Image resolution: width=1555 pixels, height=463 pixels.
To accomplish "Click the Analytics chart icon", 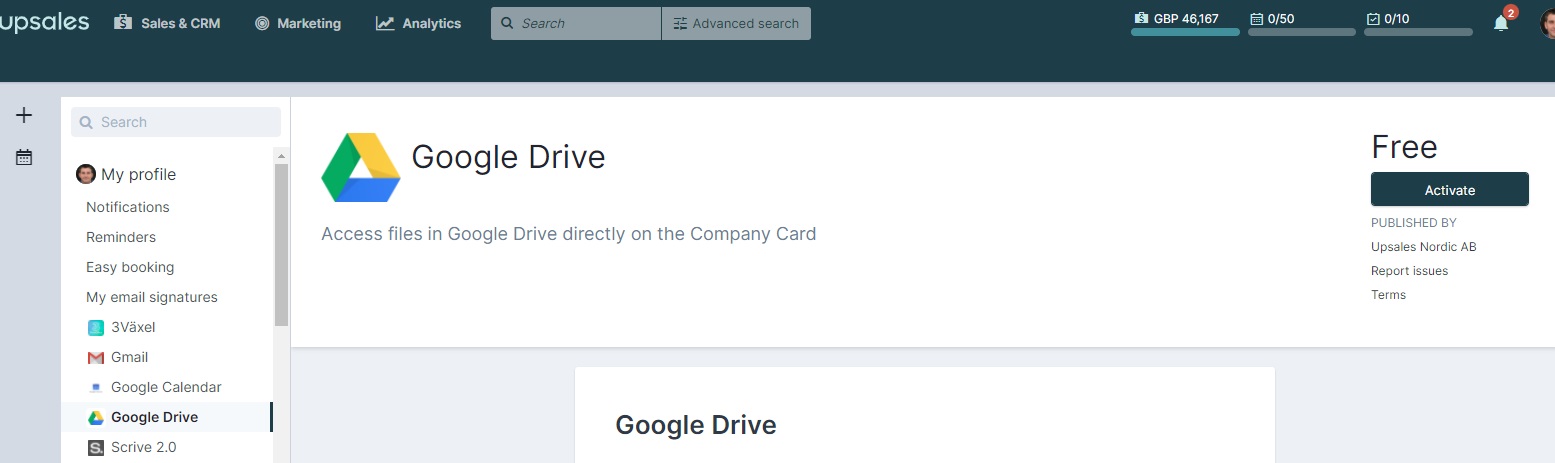I will pyautogui.click(x=385, y=23).
